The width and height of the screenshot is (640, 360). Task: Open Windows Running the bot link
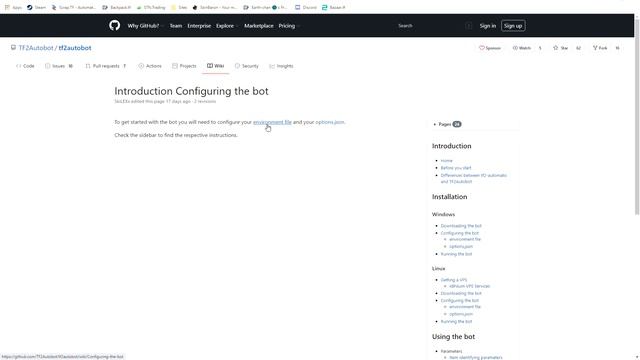pyautogui.click(x=456, y=254)
